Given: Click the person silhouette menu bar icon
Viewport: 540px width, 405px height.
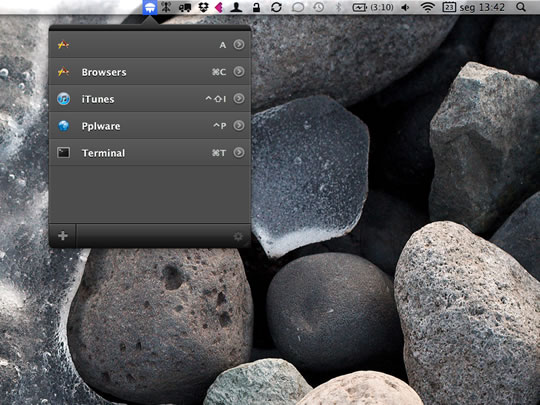Looking at the screenshot, I should coord(236,7).
